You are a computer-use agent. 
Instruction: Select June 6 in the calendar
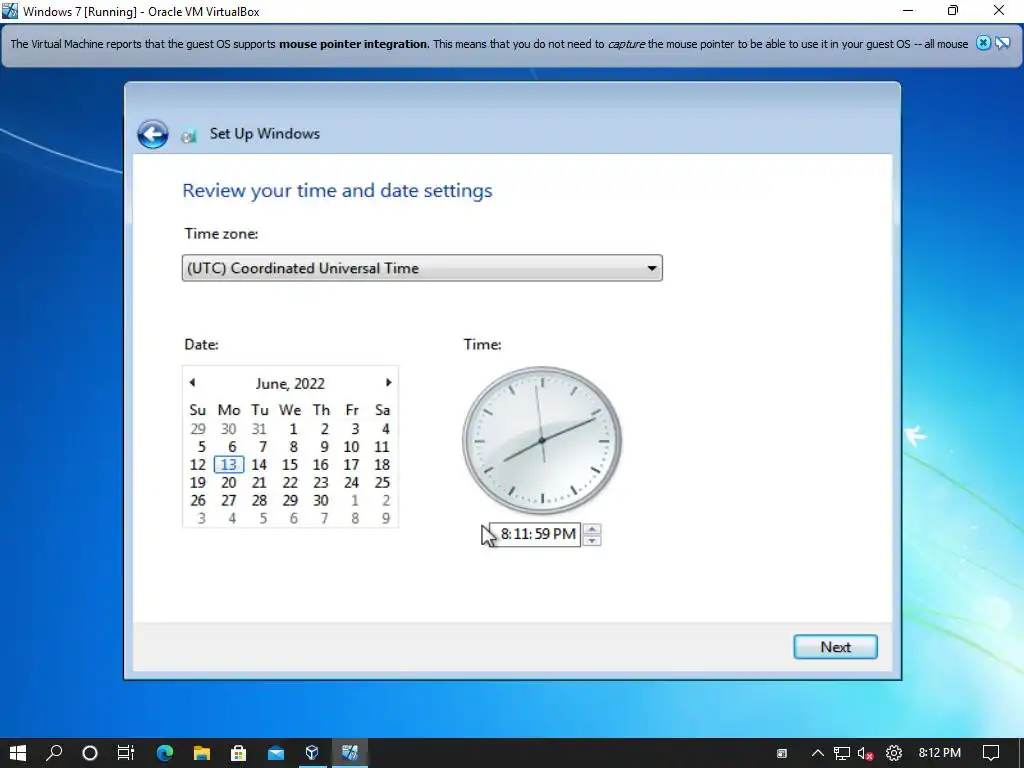coord(232,447)
